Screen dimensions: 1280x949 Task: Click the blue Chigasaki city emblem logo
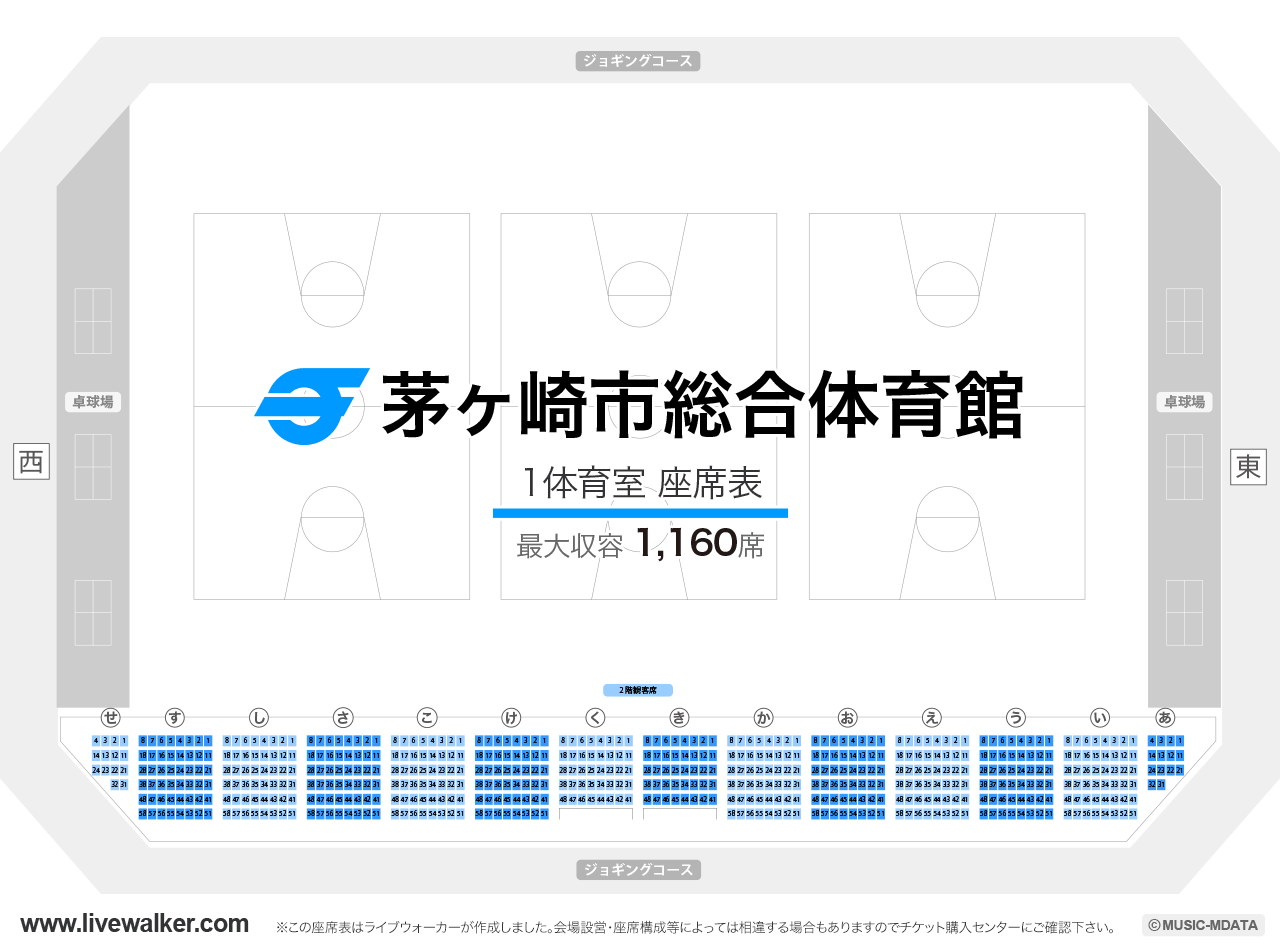[312, 407]
